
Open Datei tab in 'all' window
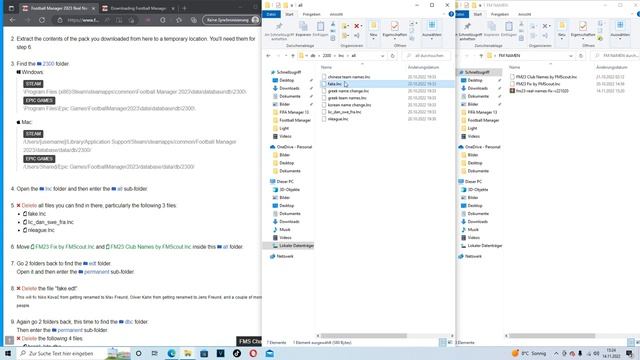tap(271, 14)
